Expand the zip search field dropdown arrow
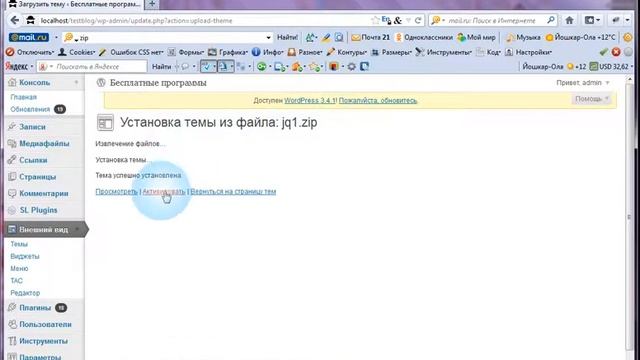 coord(268,38)
